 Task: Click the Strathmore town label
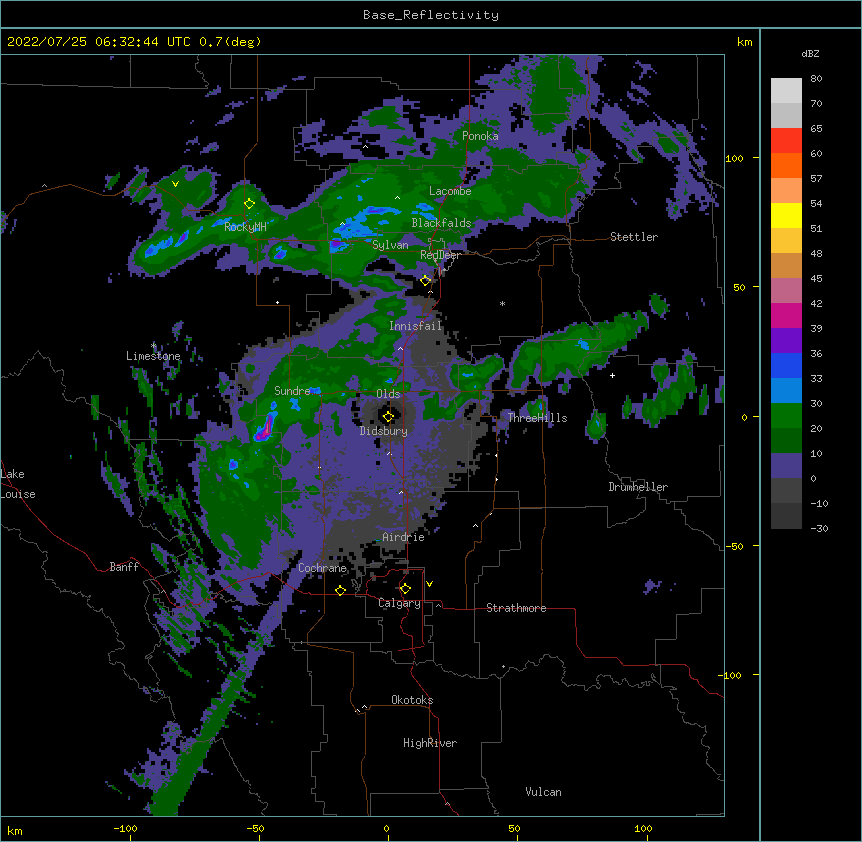pos(516,608)
